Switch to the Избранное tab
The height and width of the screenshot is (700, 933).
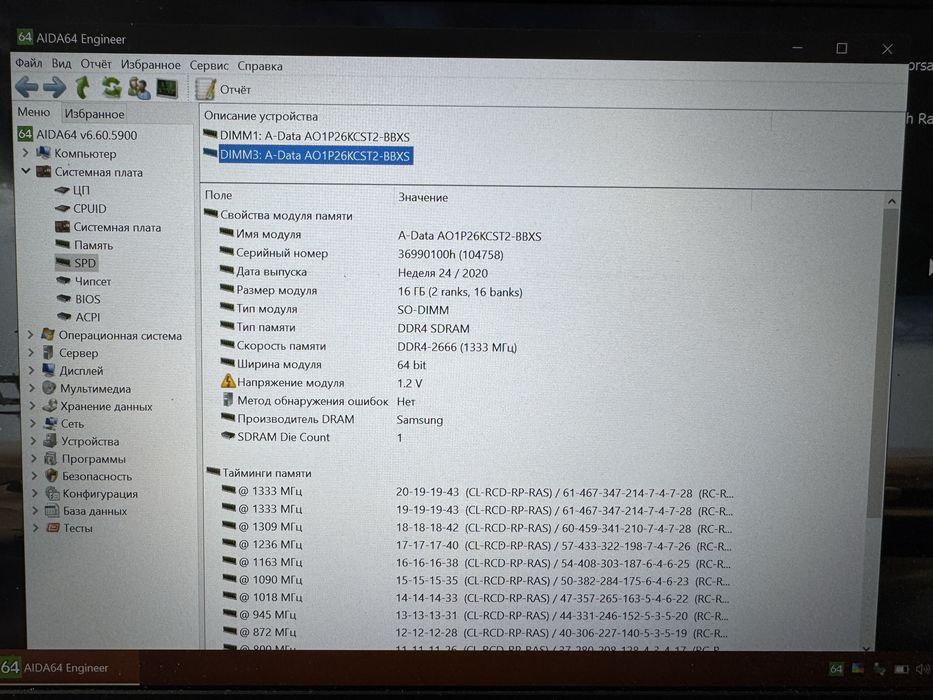click(x=94, y=114)
